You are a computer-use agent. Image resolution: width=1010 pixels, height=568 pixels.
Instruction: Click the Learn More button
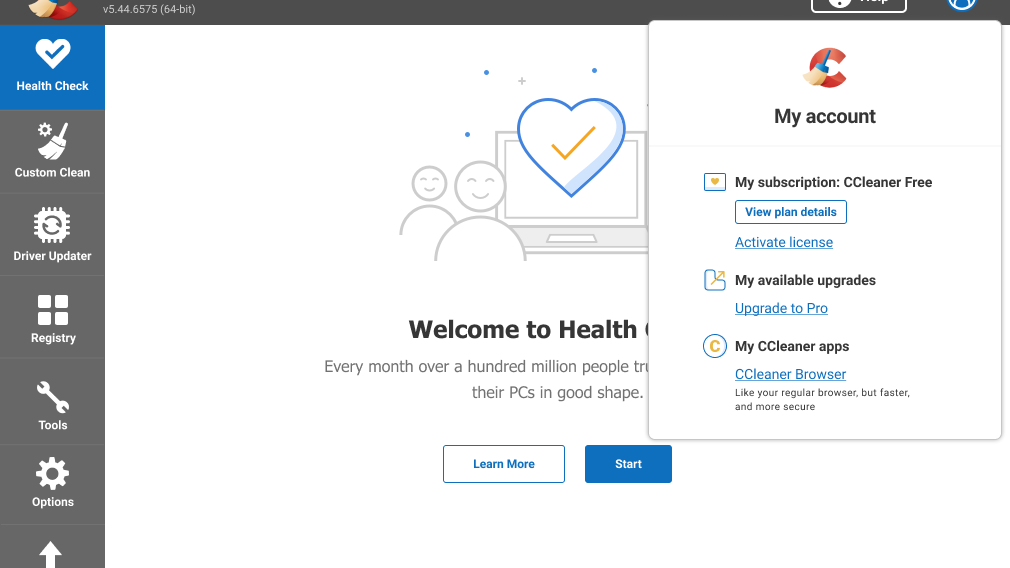[504, 464]
